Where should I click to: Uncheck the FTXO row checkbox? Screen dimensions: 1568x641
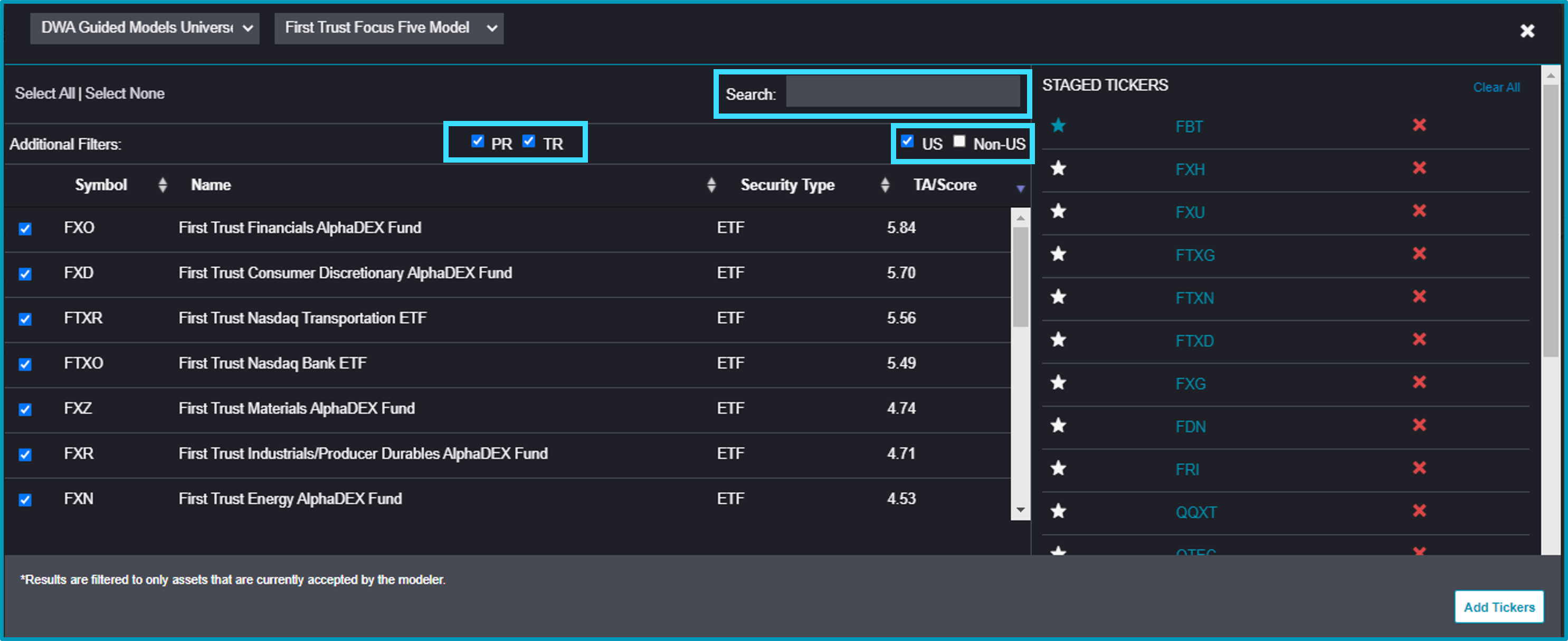tap(25, 364)
